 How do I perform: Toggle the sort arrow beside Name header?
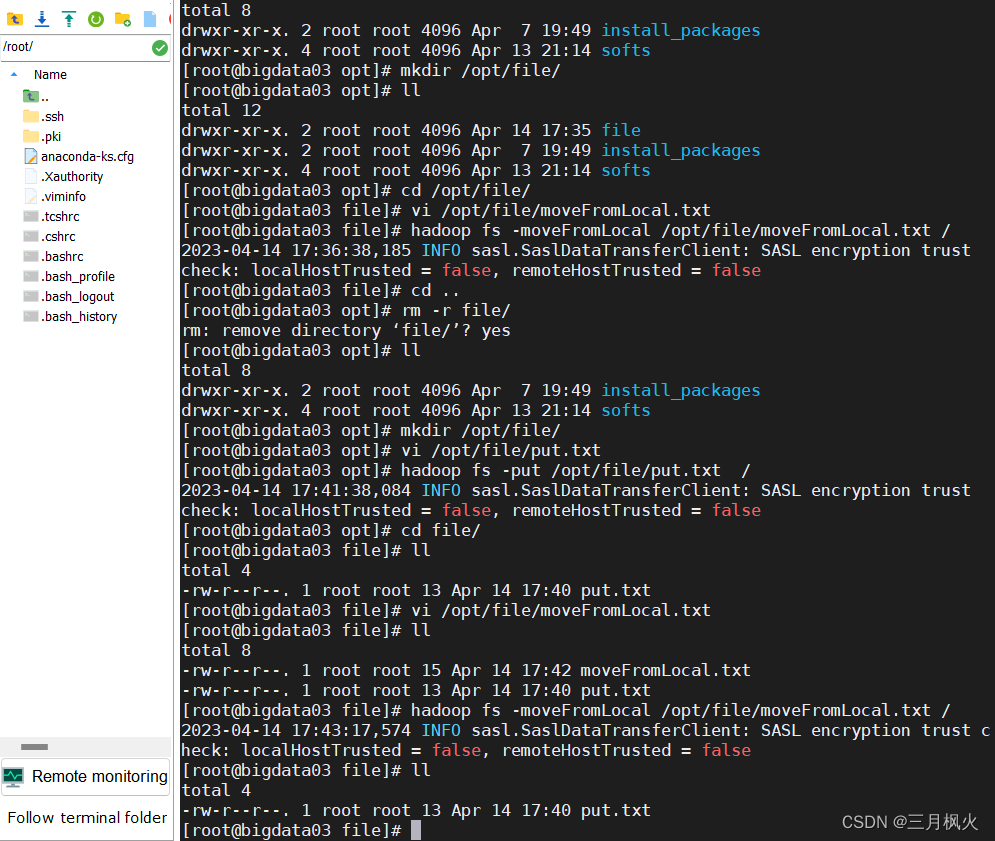pos(14,74)
